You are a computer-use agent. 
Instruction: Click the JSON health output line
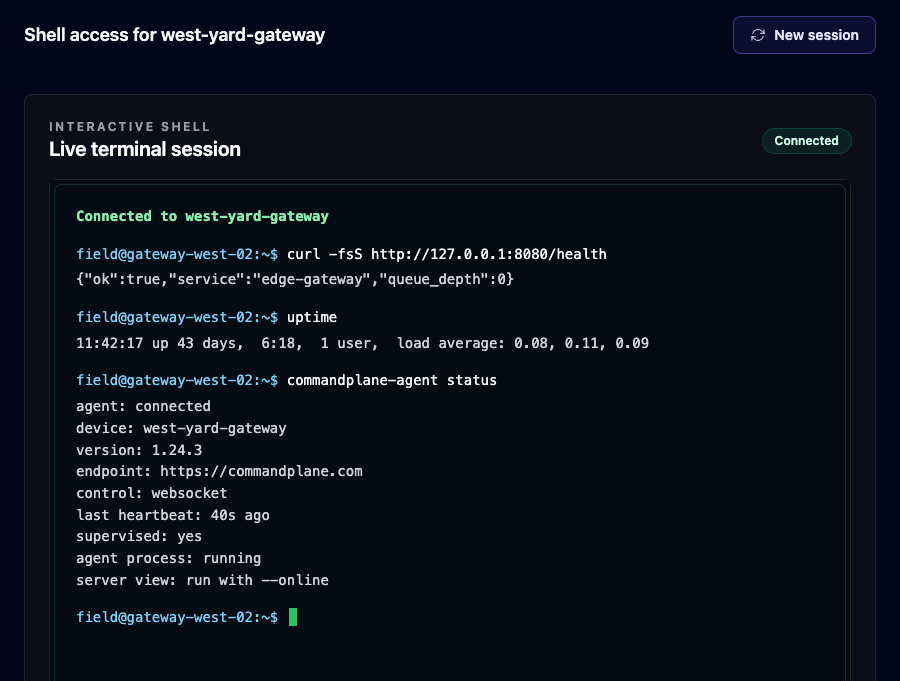295,279
